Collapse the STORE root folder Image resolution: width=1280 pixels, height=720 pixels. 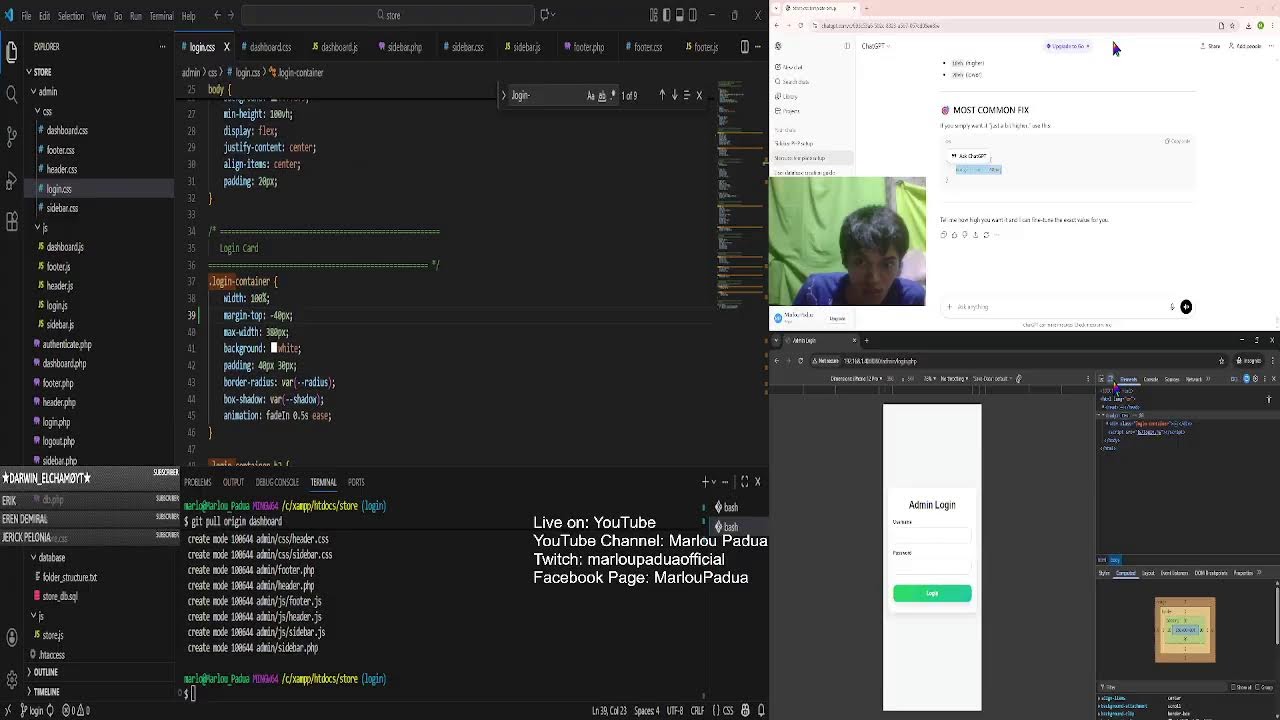42,72
